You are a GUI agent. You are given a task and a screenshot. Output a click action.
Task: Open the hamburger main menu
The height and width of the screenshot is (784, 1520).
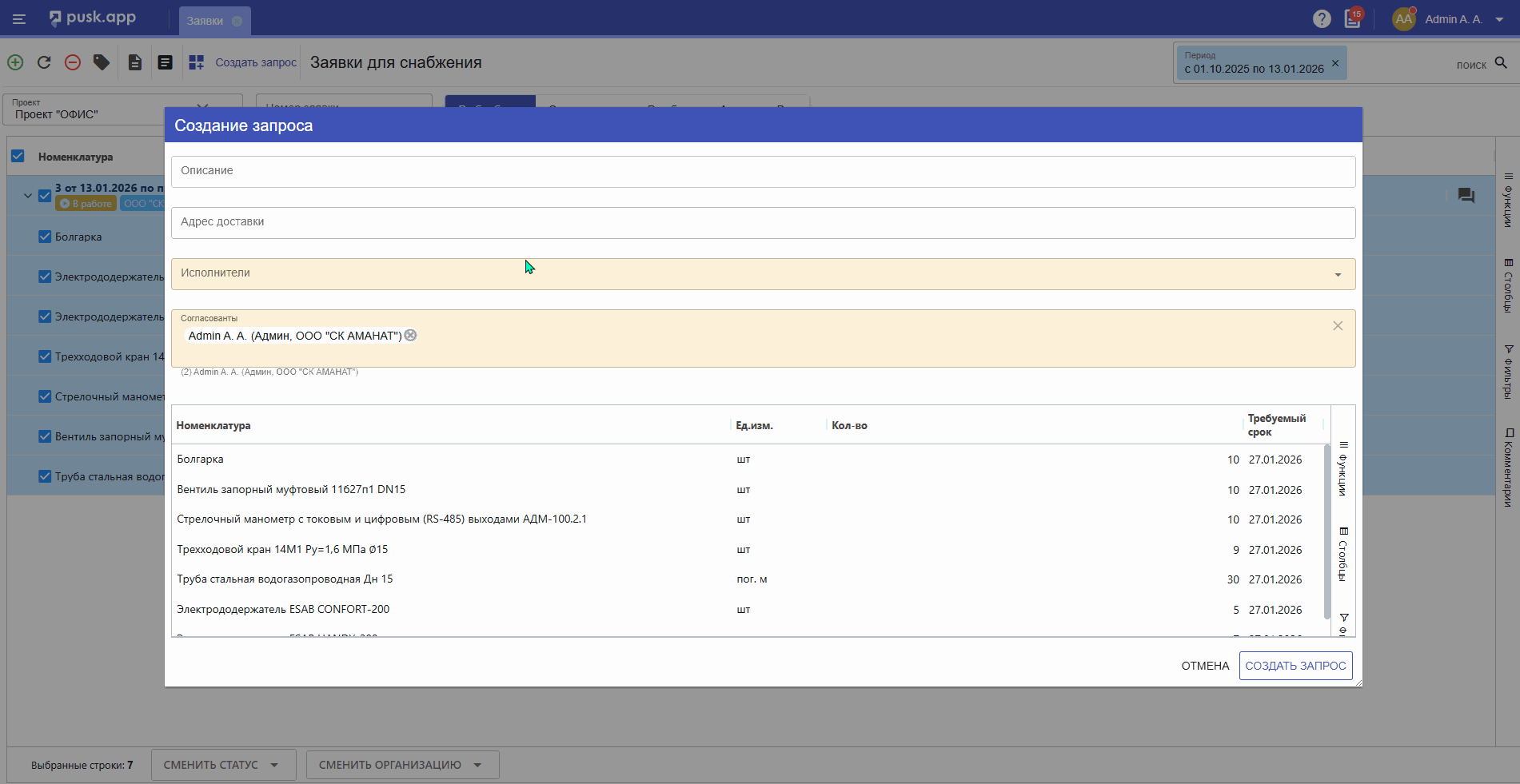point(19,19)
